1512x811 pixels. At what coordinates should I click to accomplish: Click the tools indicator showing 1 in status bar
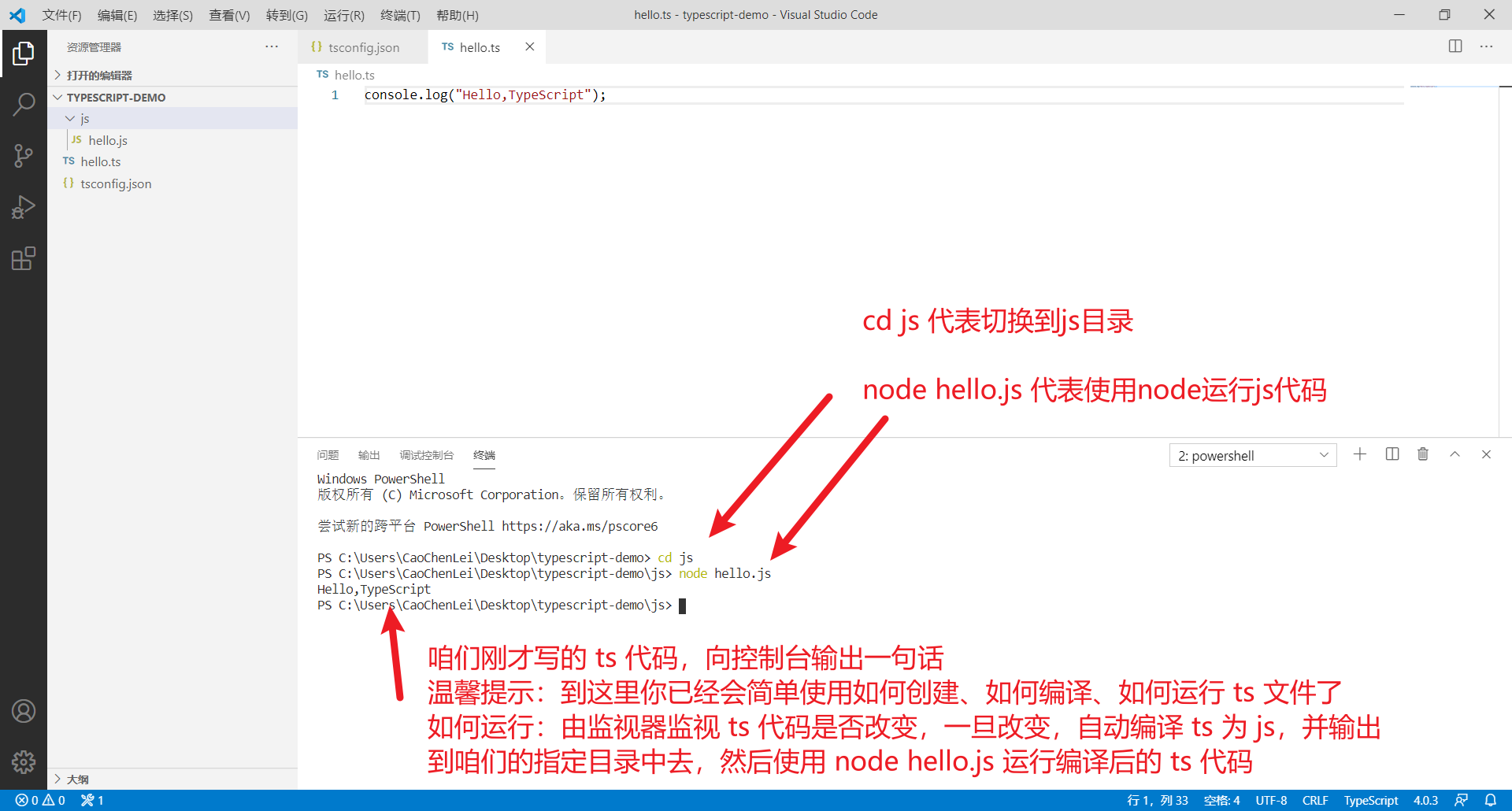[x=92, y=800]
